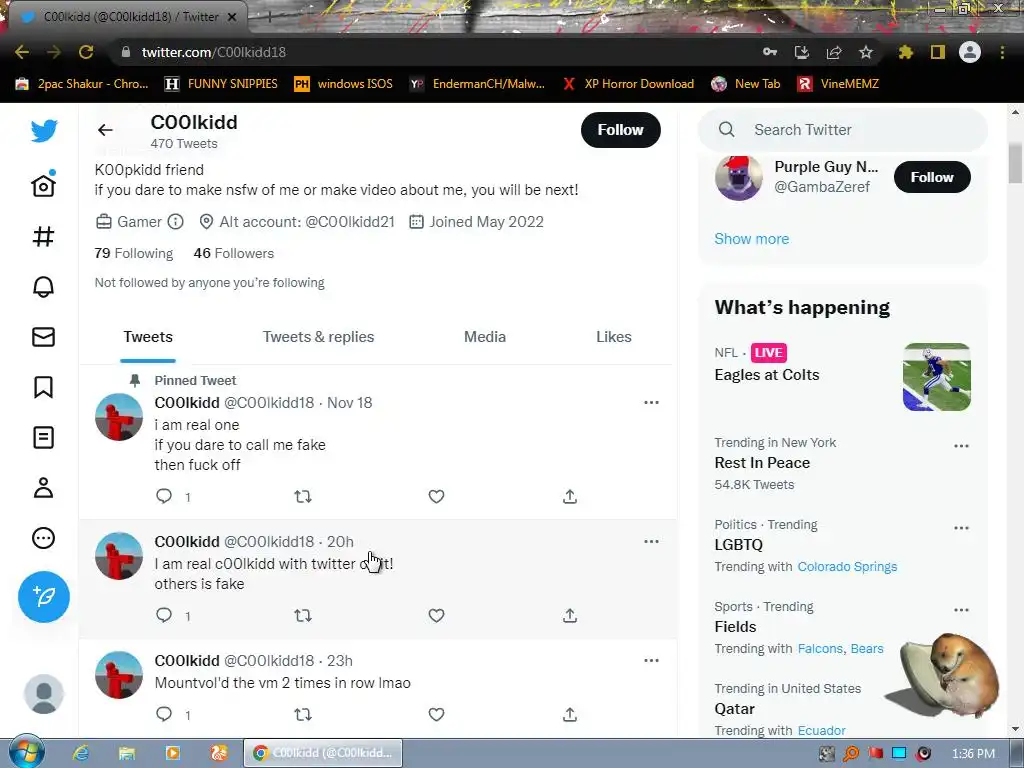Open the 79 Following list
1024x768 pixels.
pyautogui.click(x=134, y=253)
